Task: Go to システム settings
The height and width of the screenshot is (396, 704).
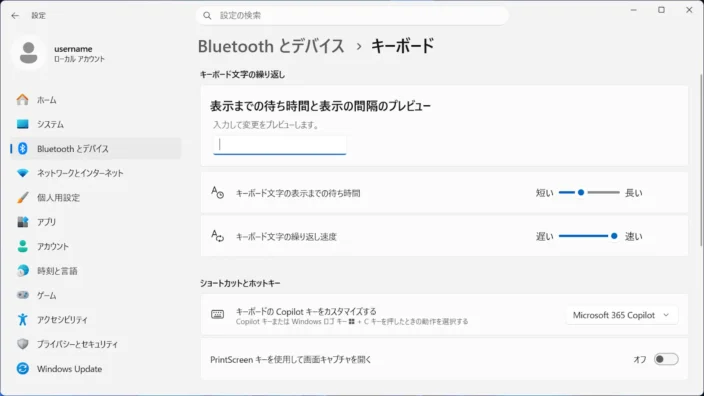Action: pyautogui.click(x=96, y=124)
